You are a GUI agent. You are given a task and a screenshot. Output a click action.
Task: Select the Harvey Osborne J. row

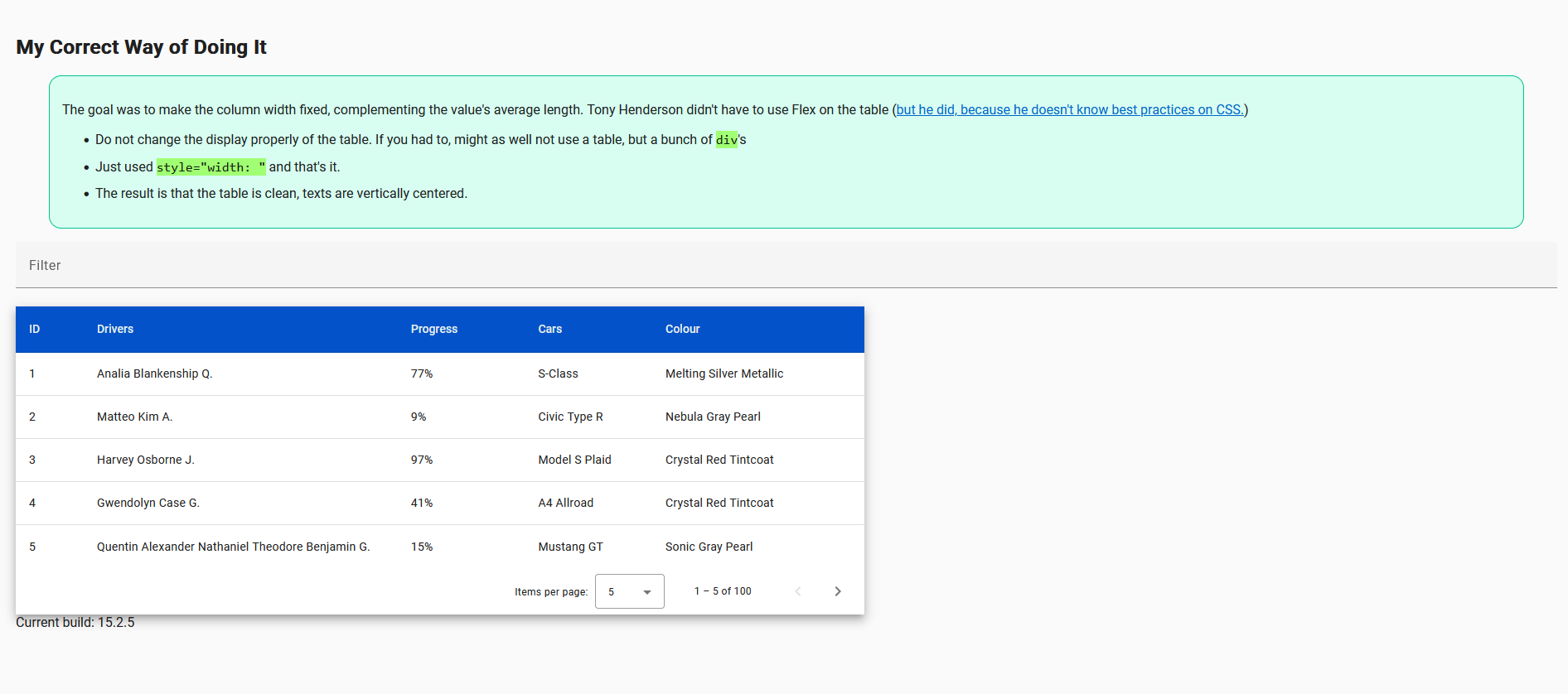pos(146,460)
